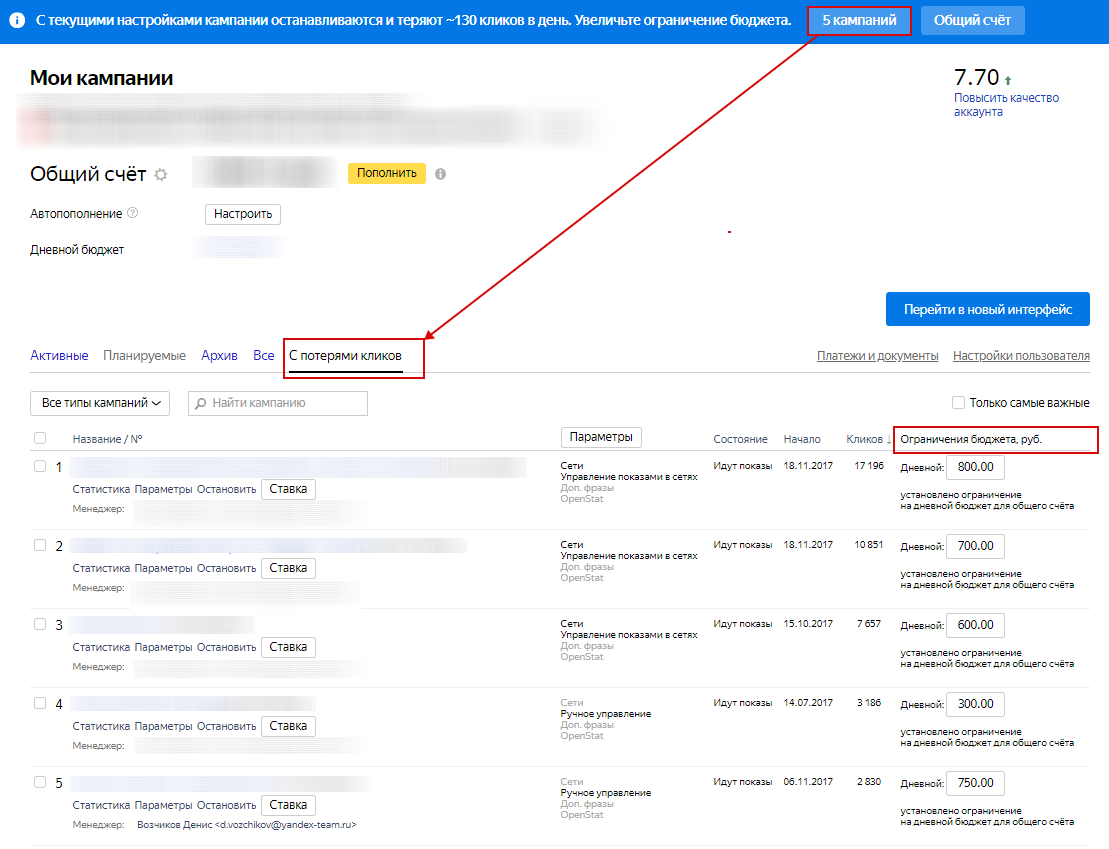Click Ставка button for campaign 1

coord(288,489)
